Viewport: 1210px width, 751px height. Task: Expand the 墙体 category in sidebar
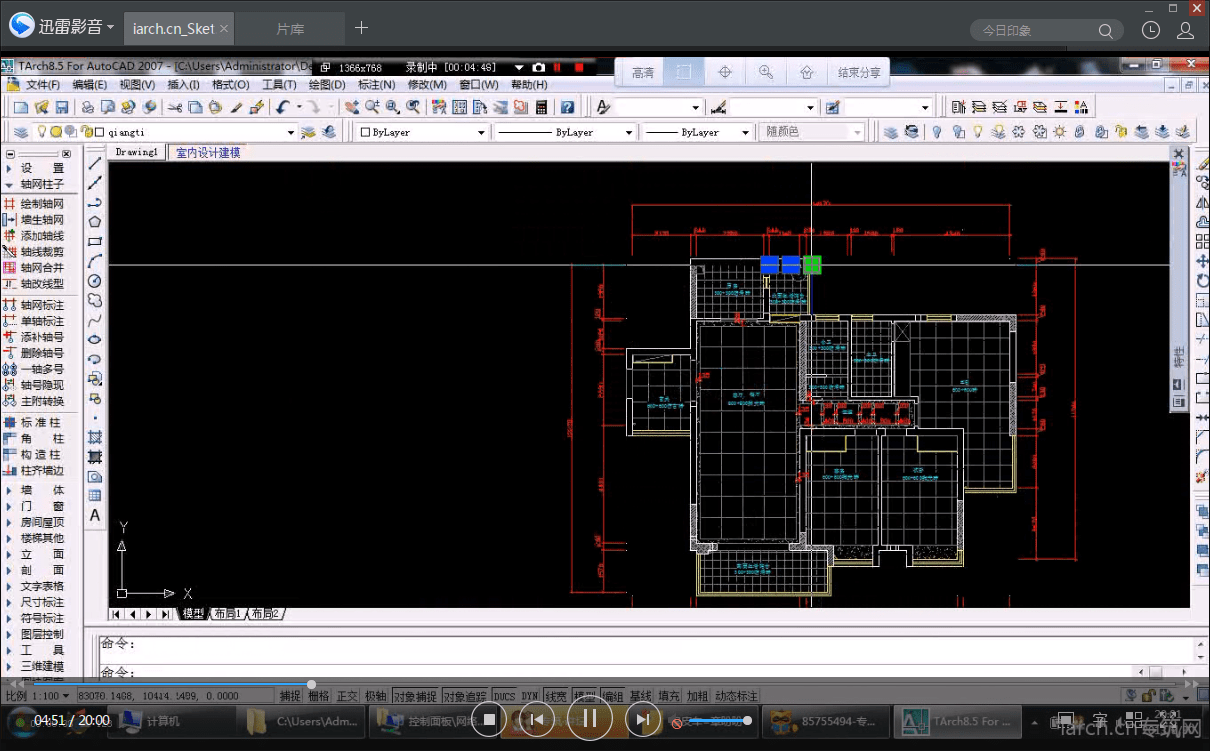point(41,490)
